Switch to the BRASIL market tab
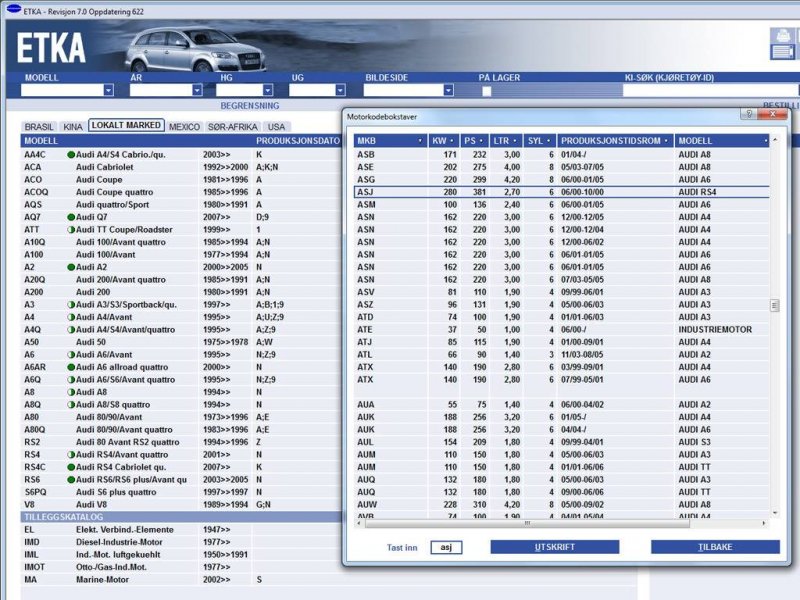 point(39,127)
